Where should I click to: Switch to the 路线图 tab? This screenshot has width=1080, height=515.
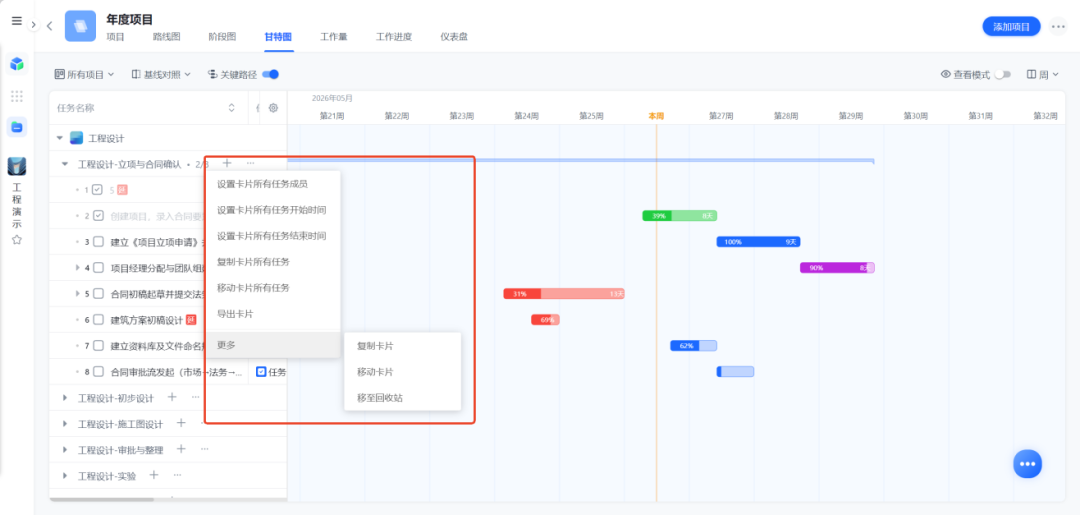[167, 37]
